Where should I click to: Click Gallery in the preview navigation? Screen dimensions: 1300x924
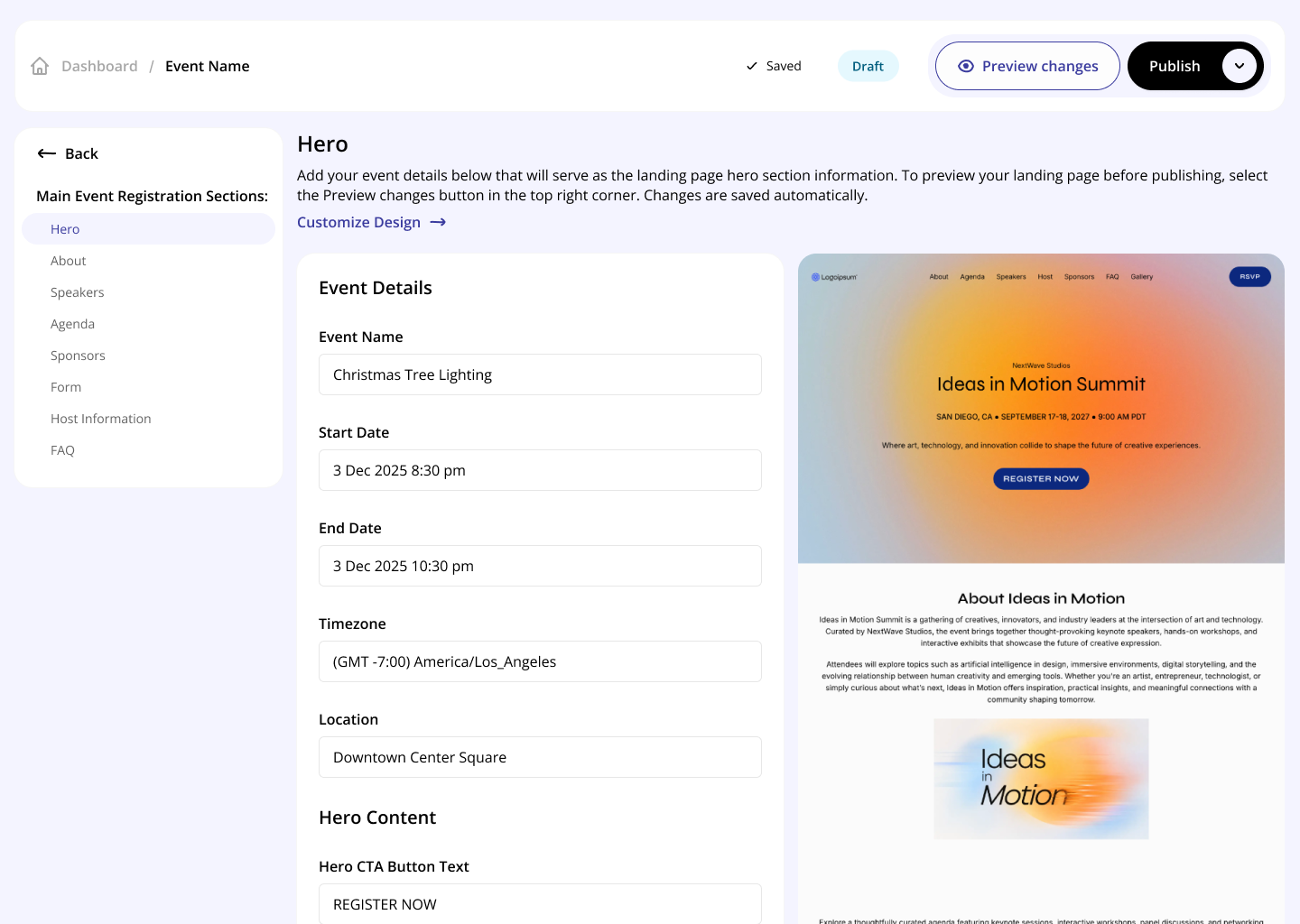(1142, 277)
